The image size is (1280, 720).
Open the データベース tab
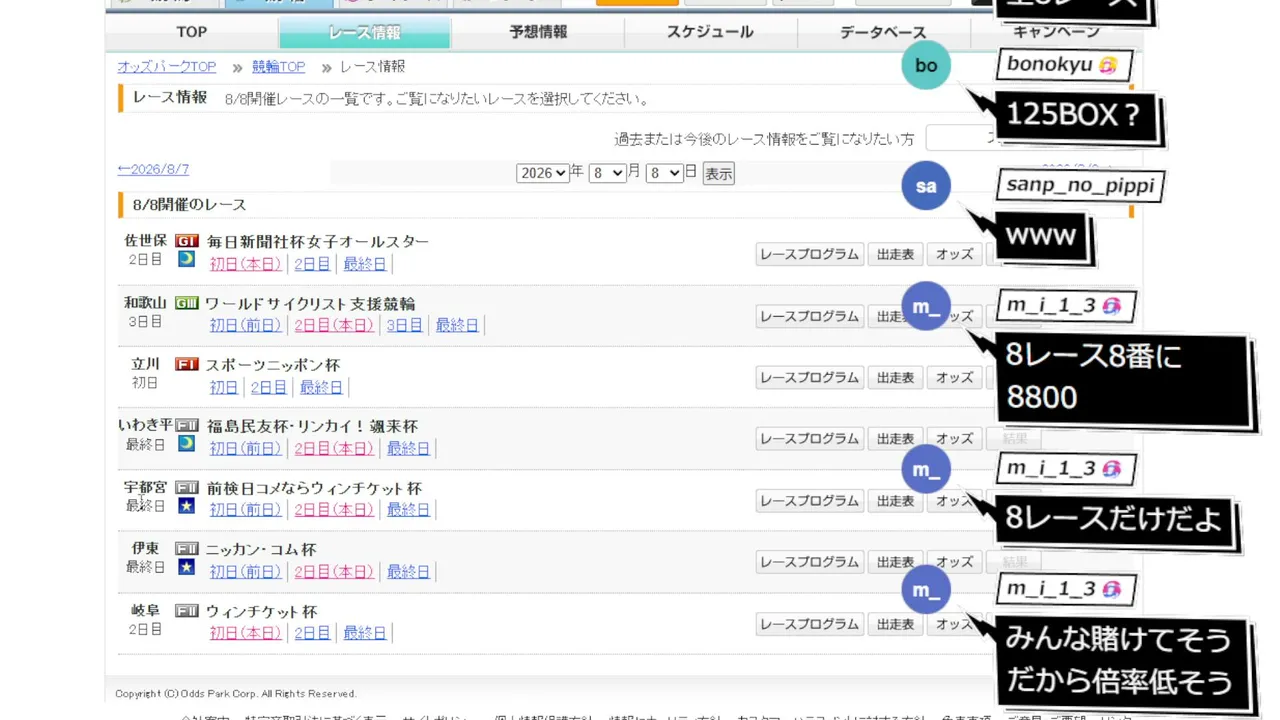tap(884, 32)
